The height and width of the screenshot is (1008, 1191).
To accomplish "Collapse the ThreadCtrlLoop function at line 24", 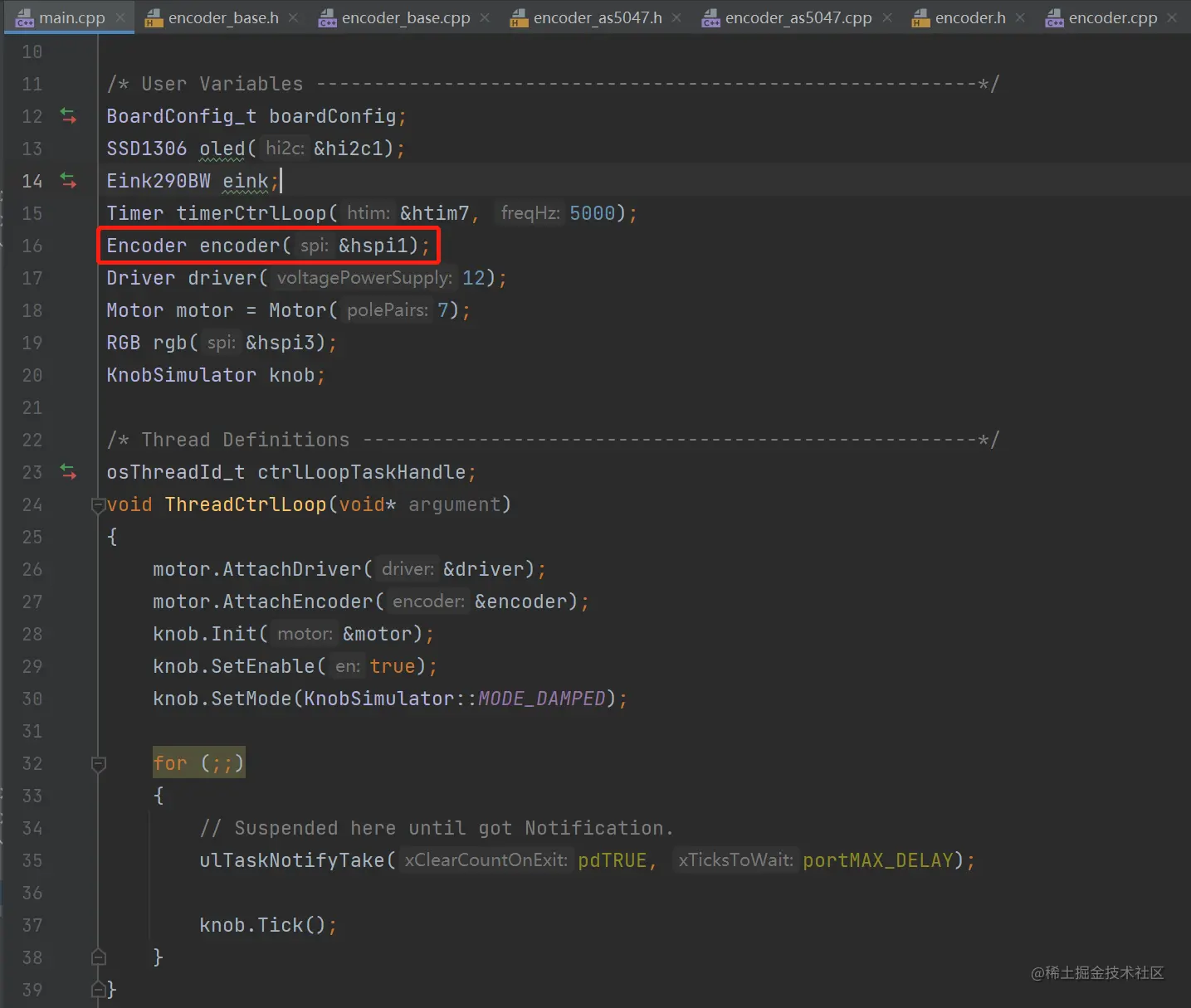I will click(x=98, y=504).
